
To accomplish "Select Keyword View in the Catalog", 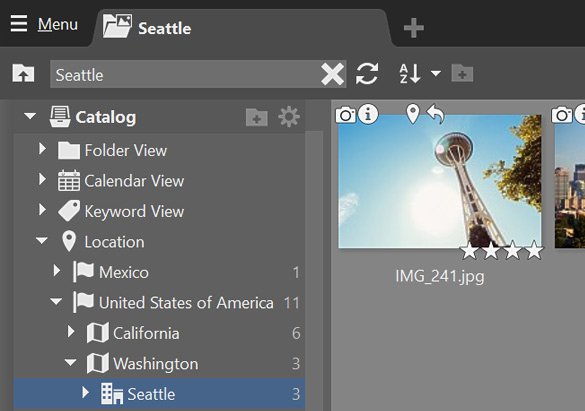I will 134,211.
